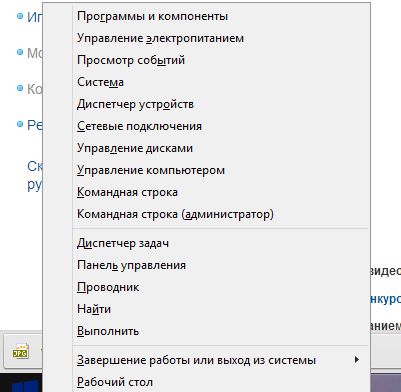Expand Завершение работы или выход из системы submenu arrow

[357, 360]
